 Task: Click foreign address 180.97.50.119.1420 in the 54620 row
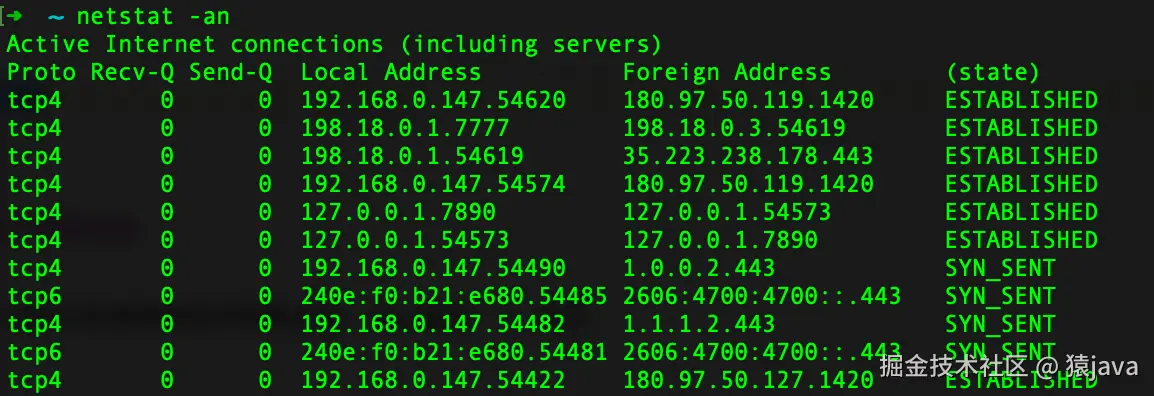click(748, 100)
